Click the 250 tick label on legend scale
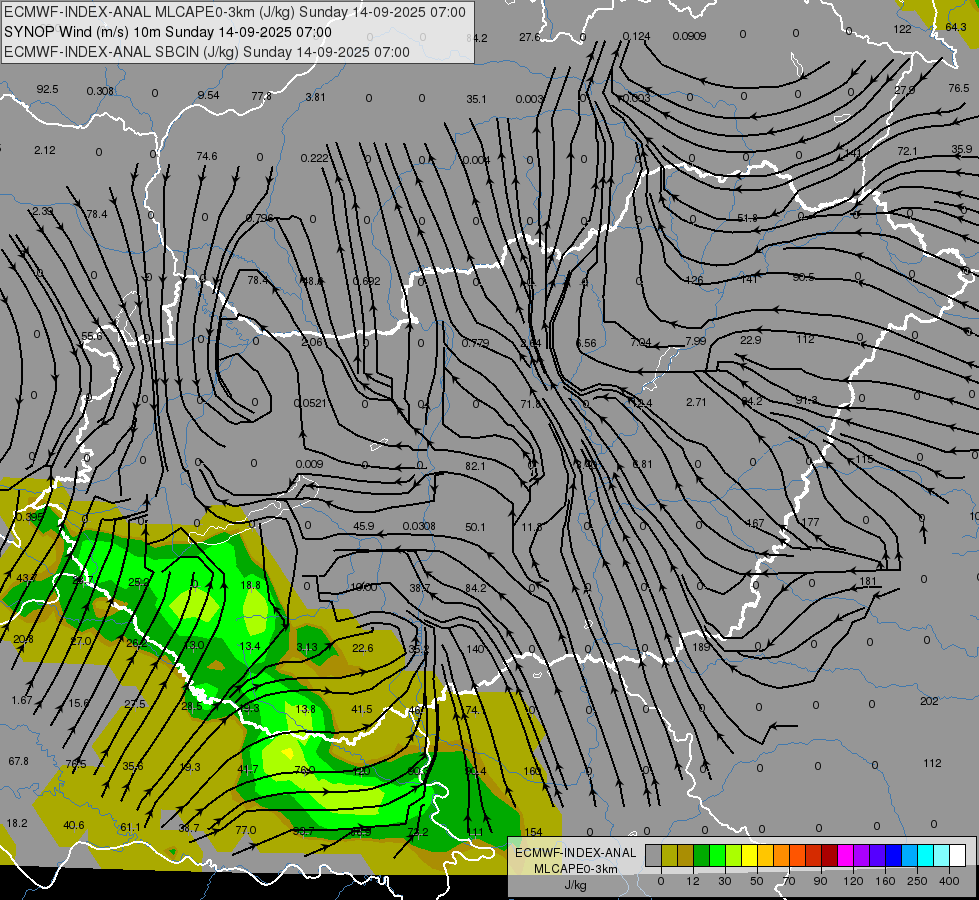 [x=917, y=881]
